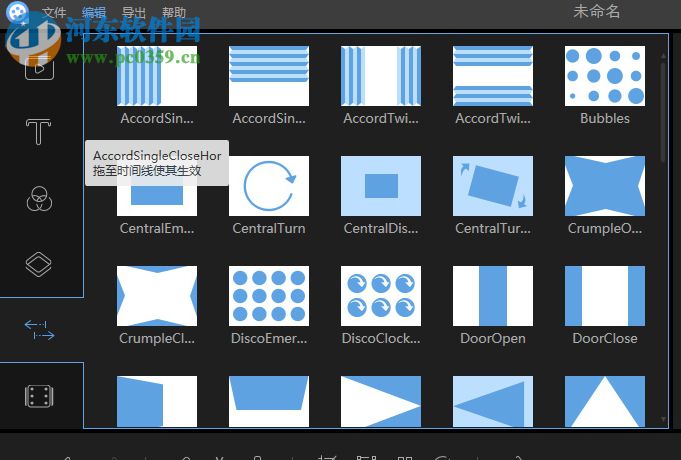Select the AccordTwi... transition with top and bottom stripes
The image size is (681, 460).
(493, 76)
